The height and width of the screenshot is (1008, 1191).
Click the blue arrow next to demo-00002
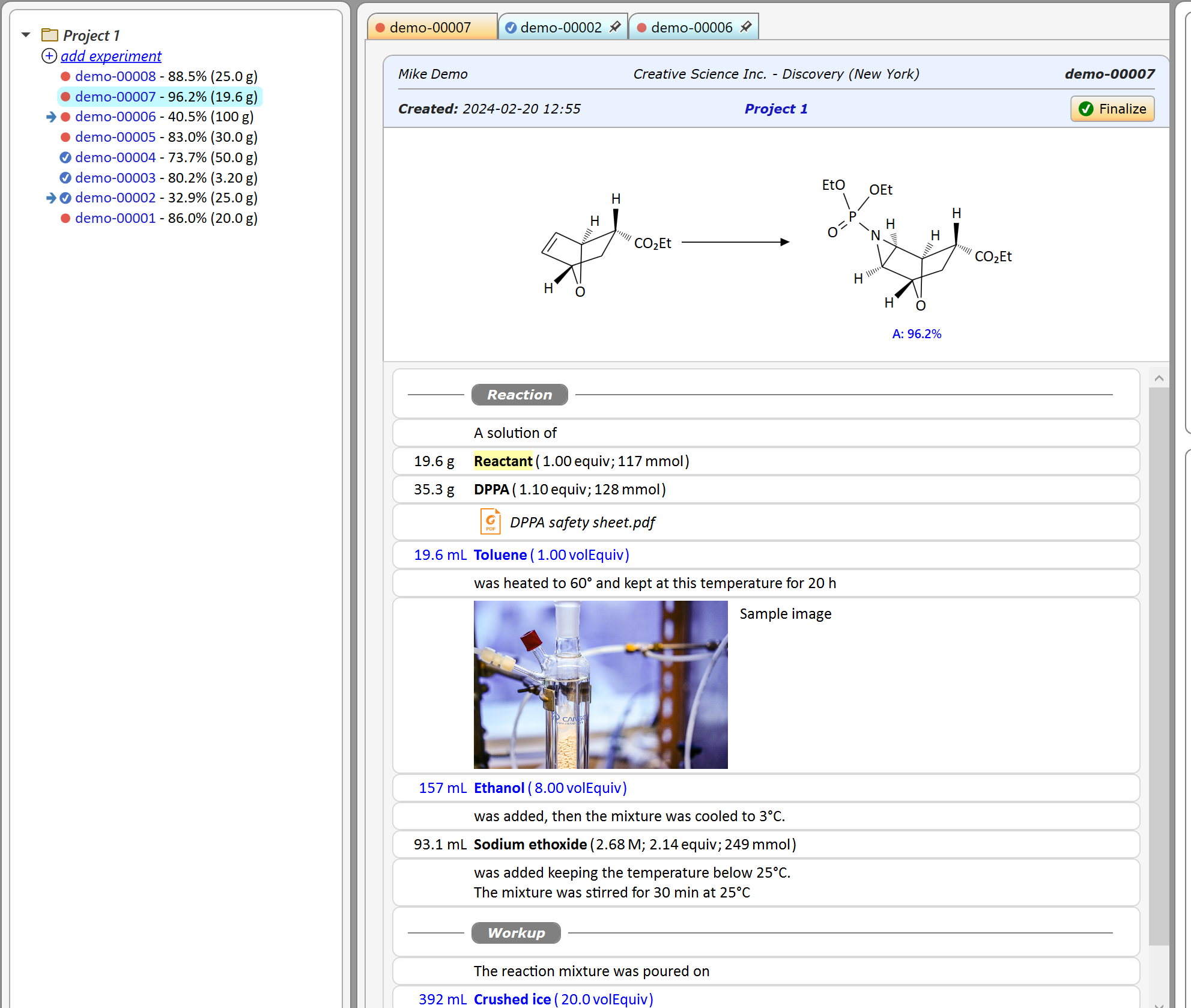(x=51, y=198)
